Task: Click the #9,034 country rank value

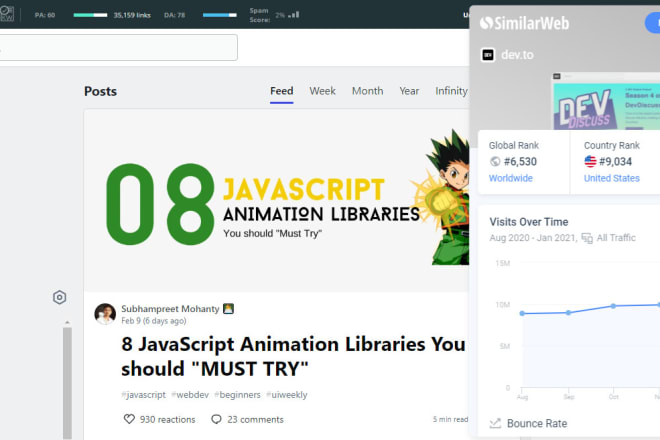Action: pos(615,162)
